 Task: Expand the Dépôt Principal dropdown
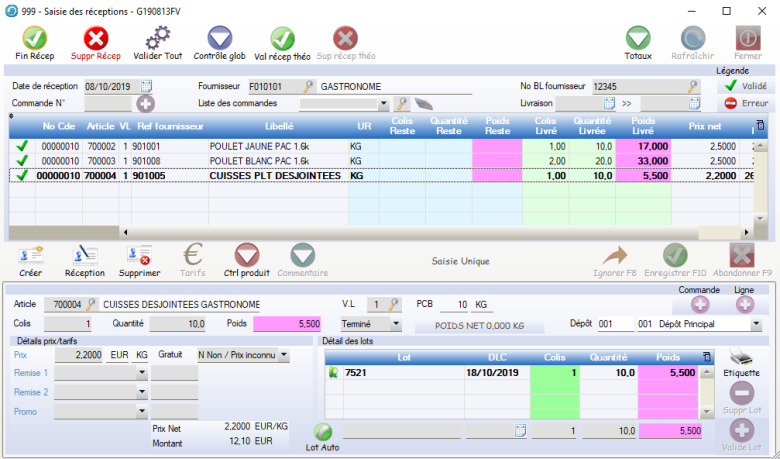[755, 324]
